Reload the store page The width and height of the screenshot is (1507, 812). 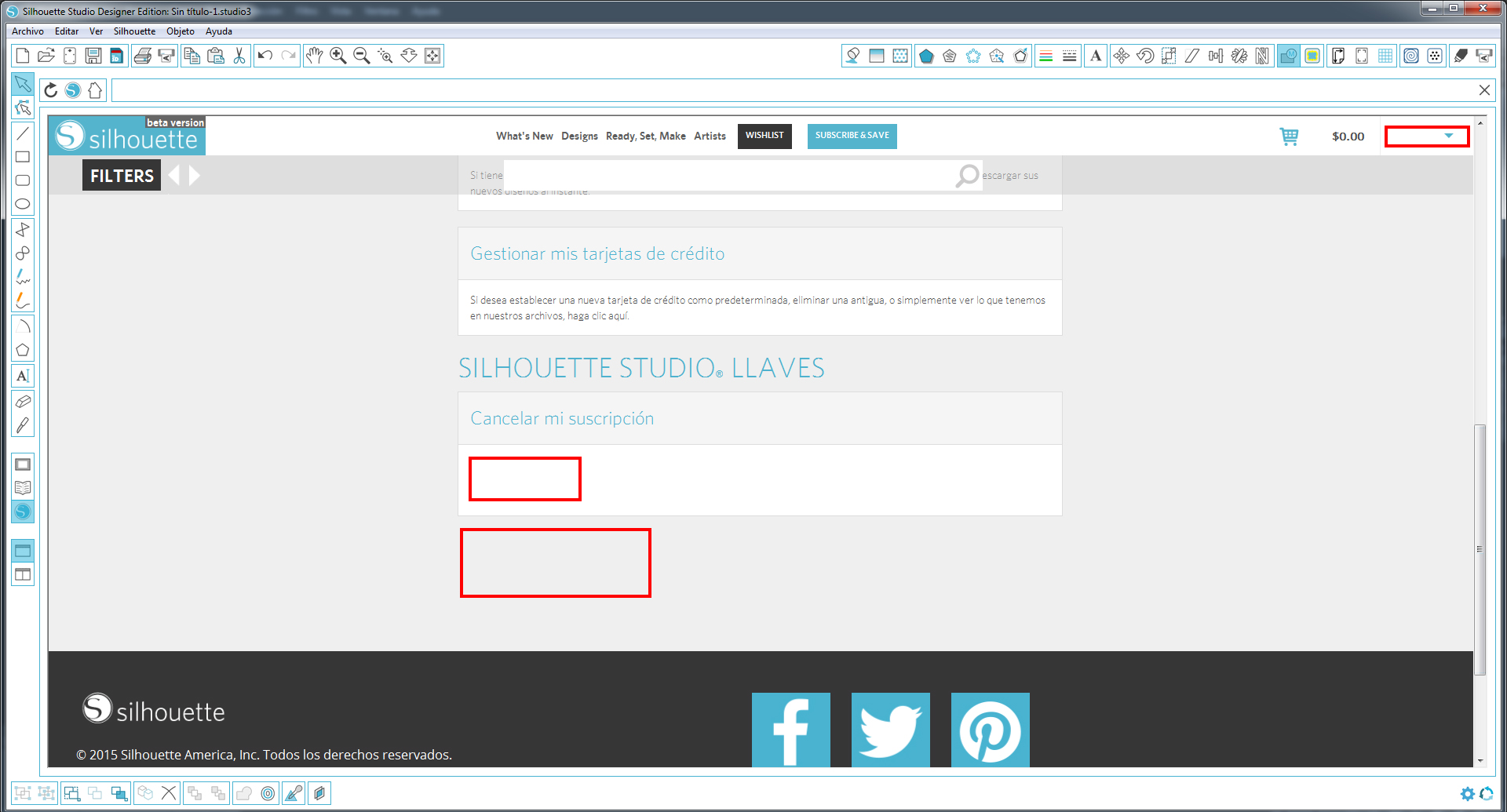tap(51, 90)
